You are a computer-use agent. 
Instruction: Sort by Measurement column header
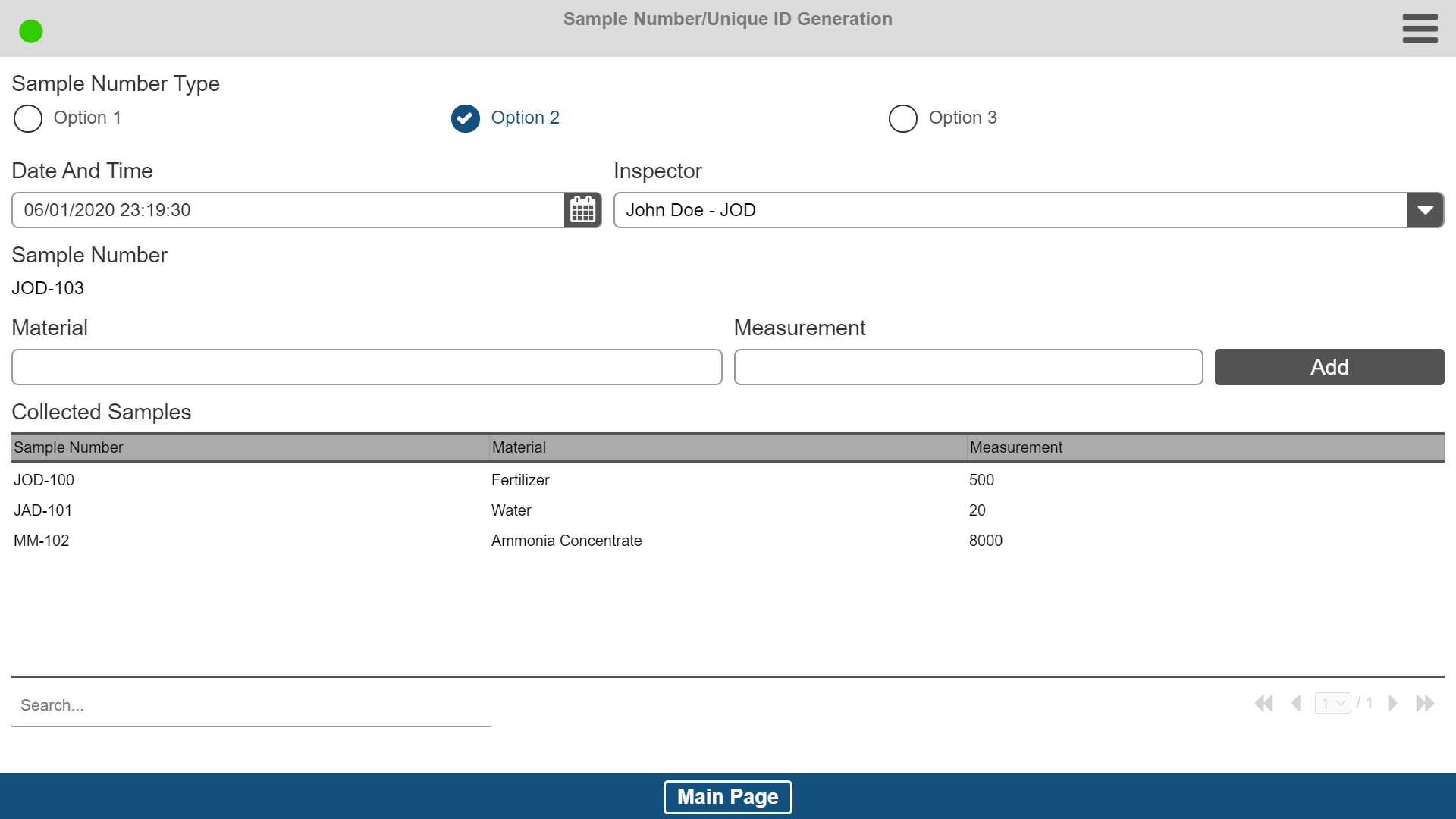1015,447
